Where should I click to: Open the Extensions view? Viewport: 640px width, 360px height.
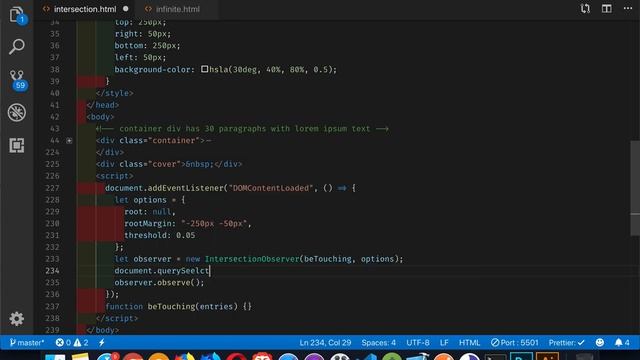tap(16, 145)
